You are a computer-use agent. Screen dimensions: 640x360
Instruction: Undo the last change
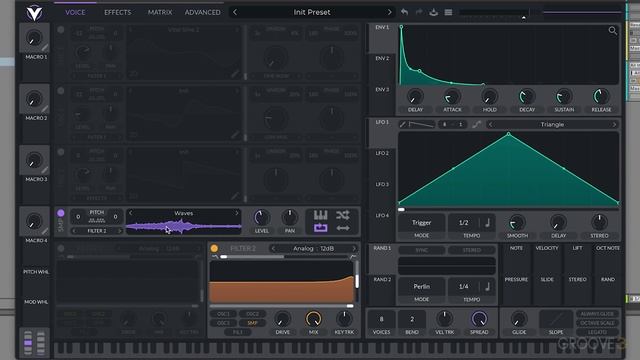404,12
